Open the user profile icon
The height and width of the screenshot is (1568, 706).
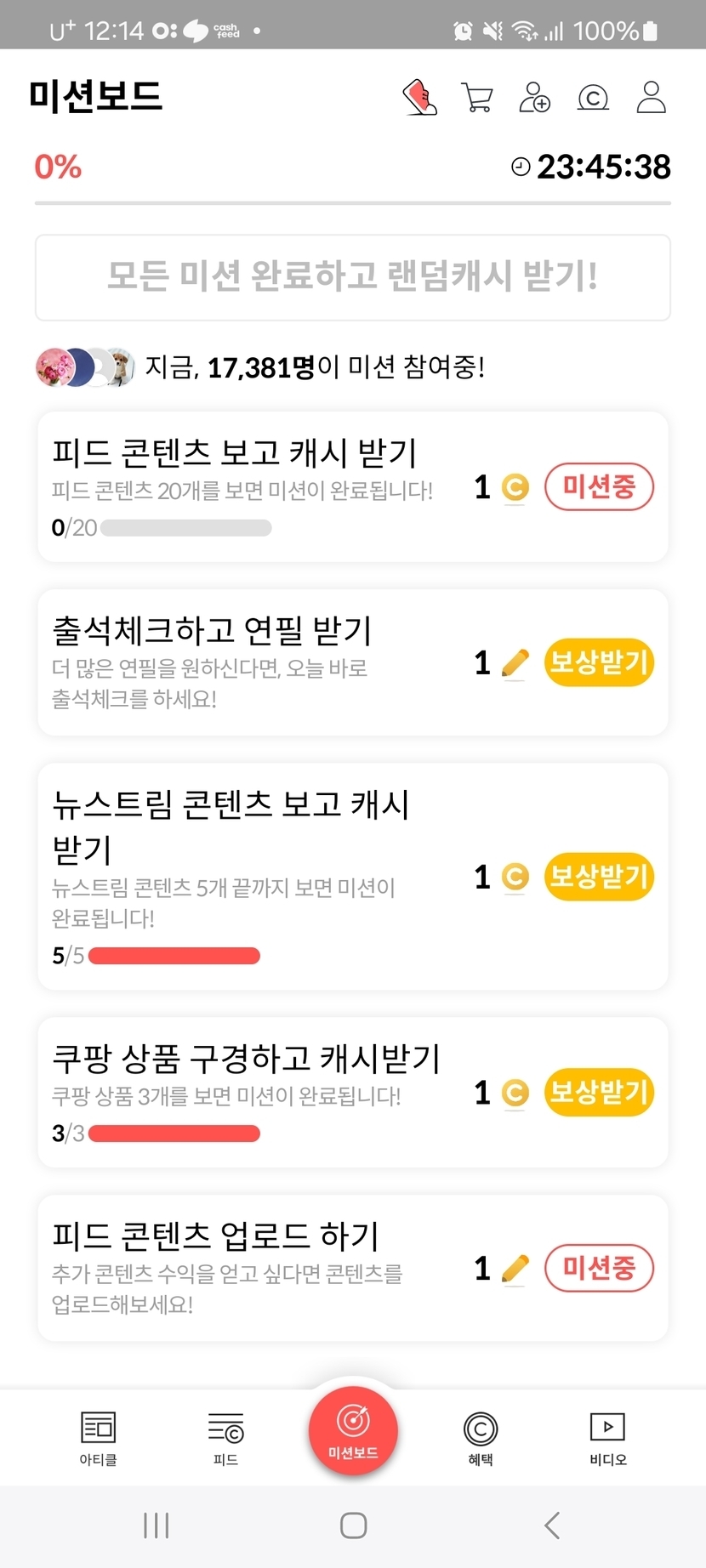(652, 98)
